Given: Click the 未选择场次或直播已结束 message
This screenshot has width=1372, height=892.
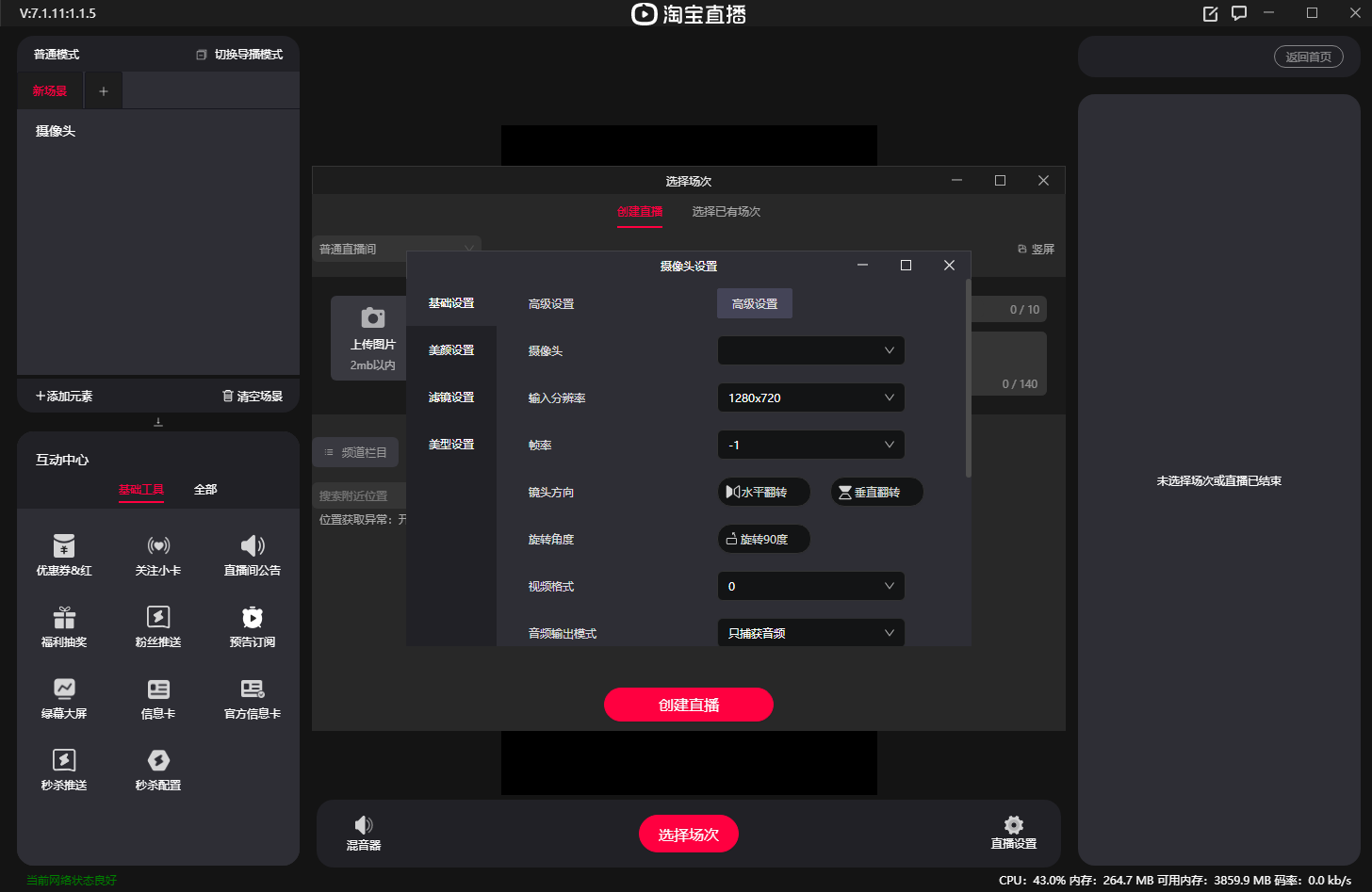Looking at the screenshot, I should pos(1219,481).
